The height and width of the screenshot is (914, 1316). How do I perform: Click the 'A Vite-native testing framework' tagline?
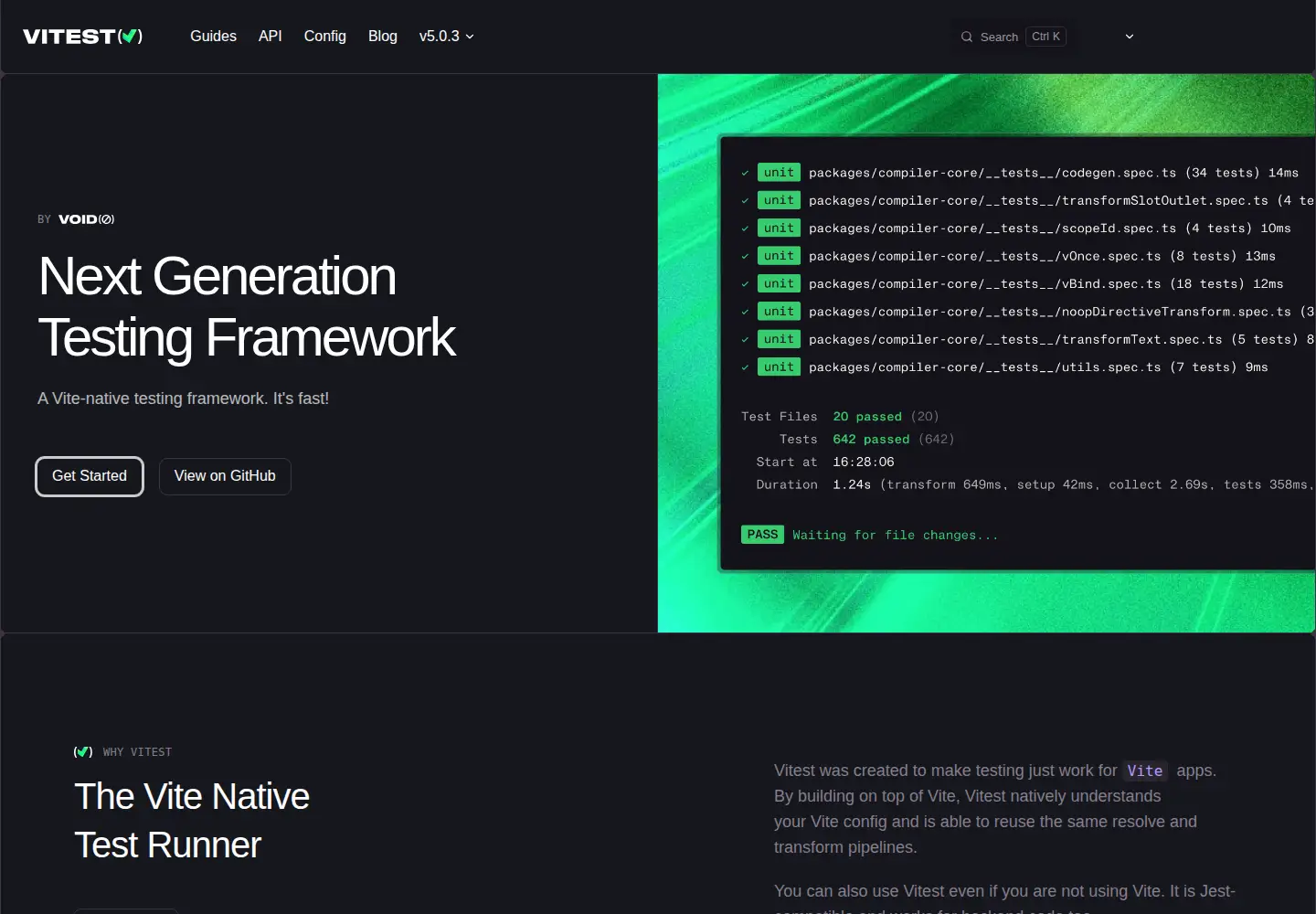coord(183,399)
